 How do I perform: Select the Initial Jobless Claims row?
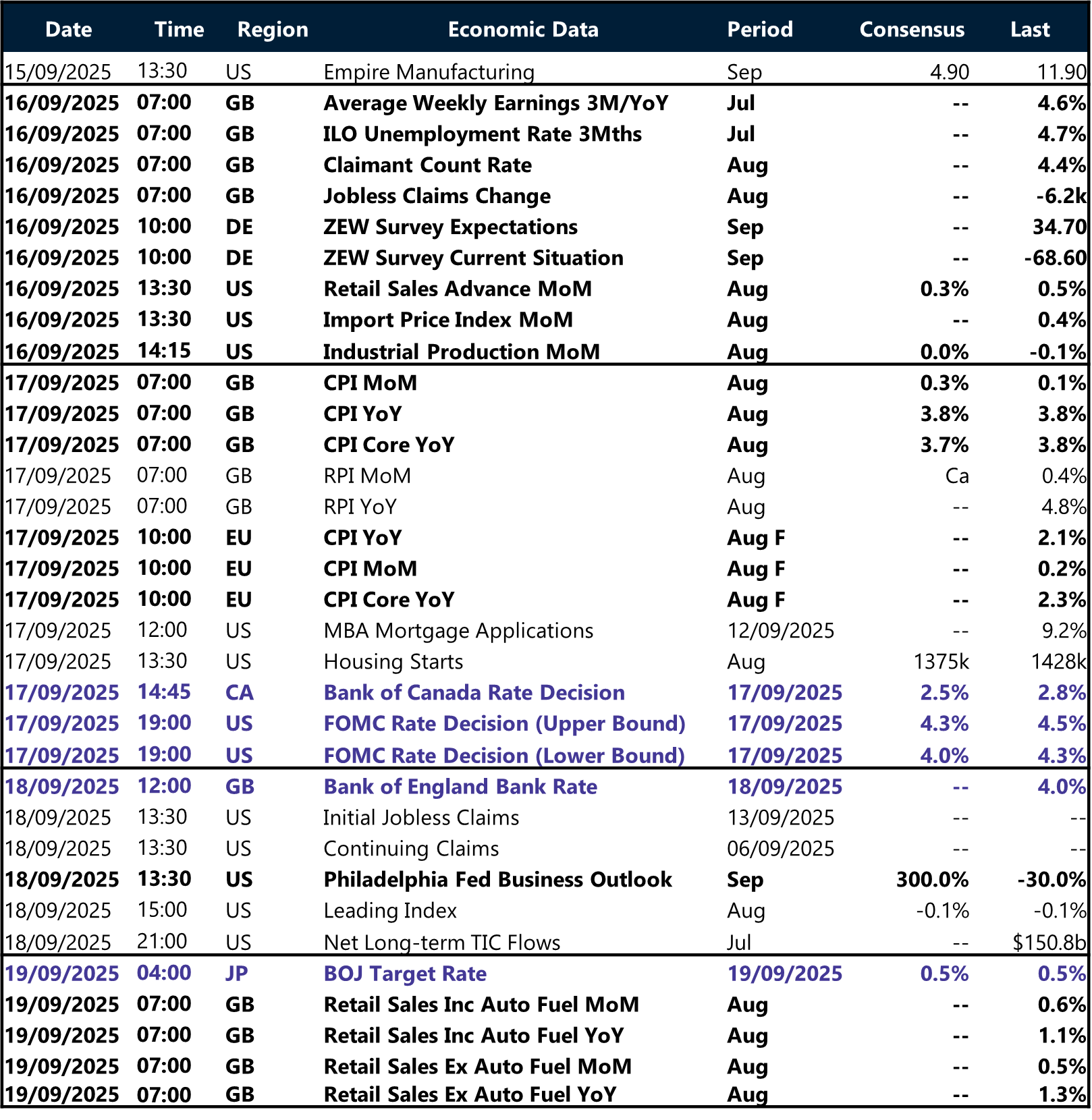point(422,817)
